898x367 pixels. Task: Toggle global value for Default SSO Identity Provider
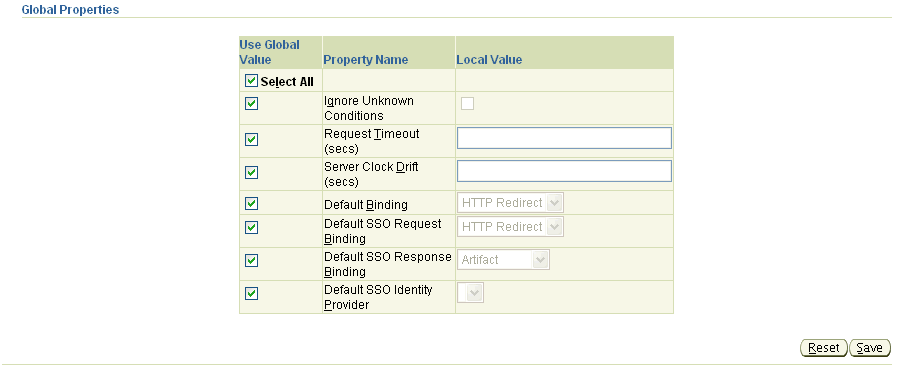click(x=251, y=293)
